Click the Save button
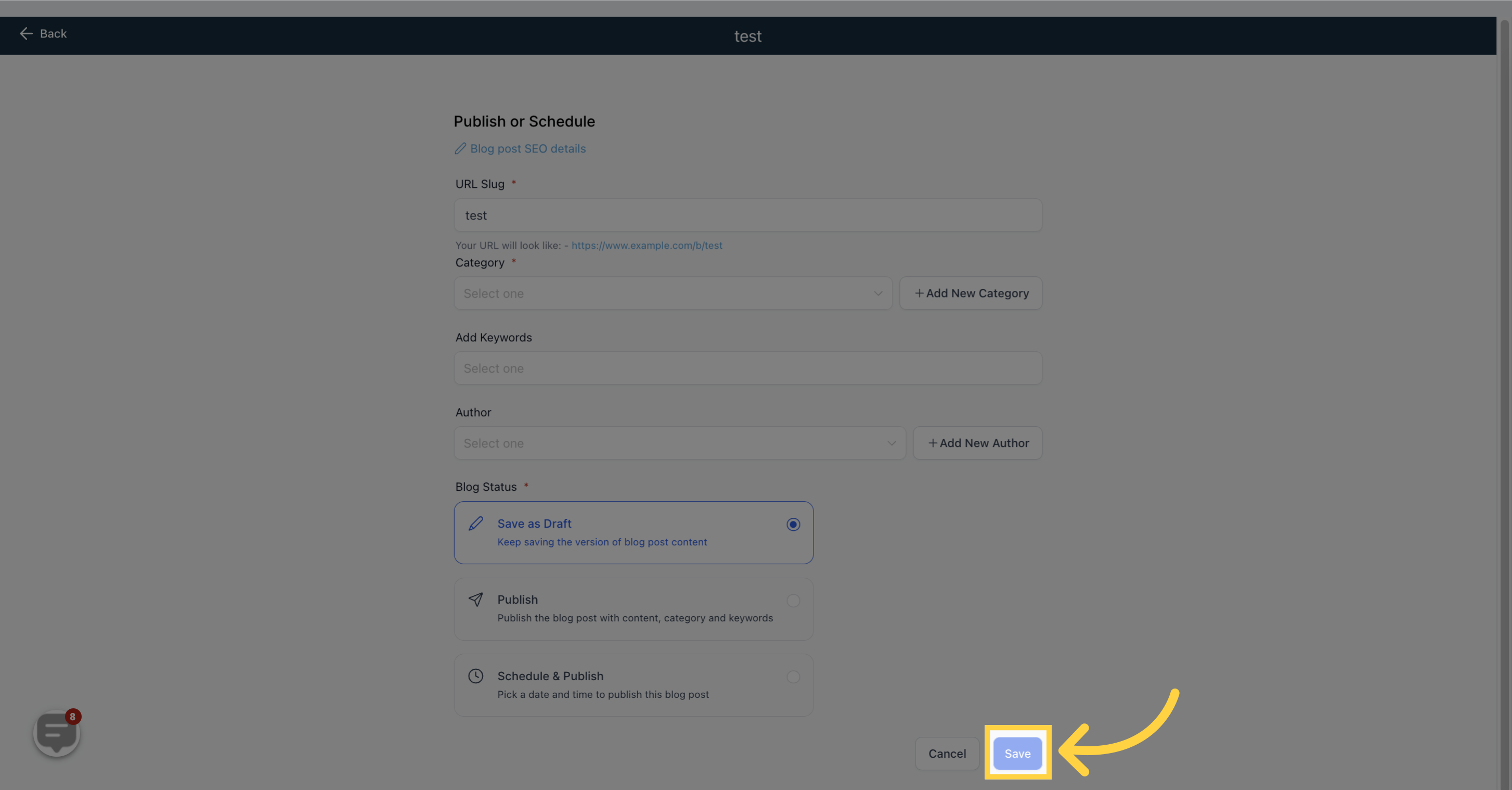 (x=1017, y=754)
